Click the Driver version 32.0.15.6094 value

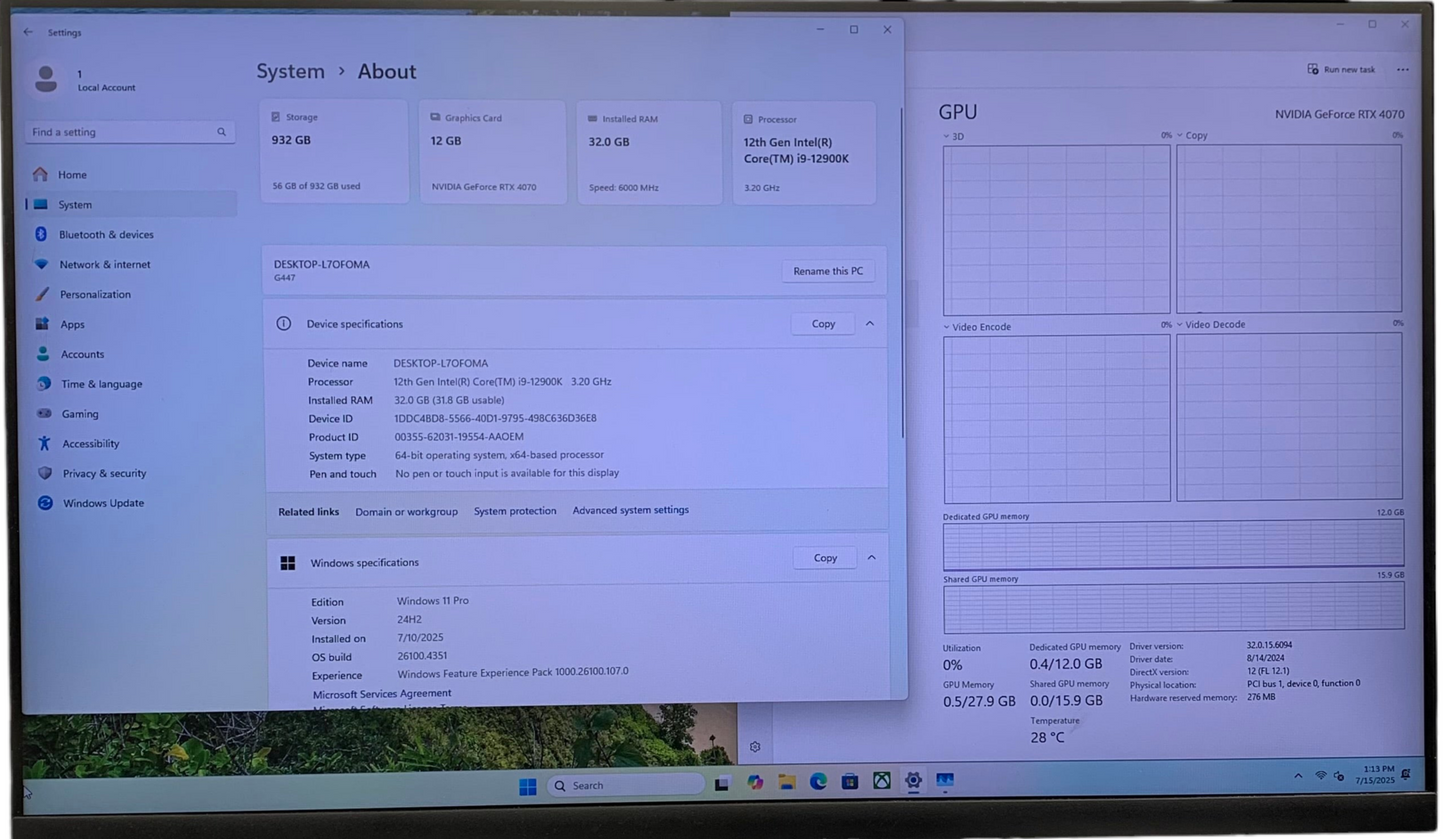pos(1269,645)
